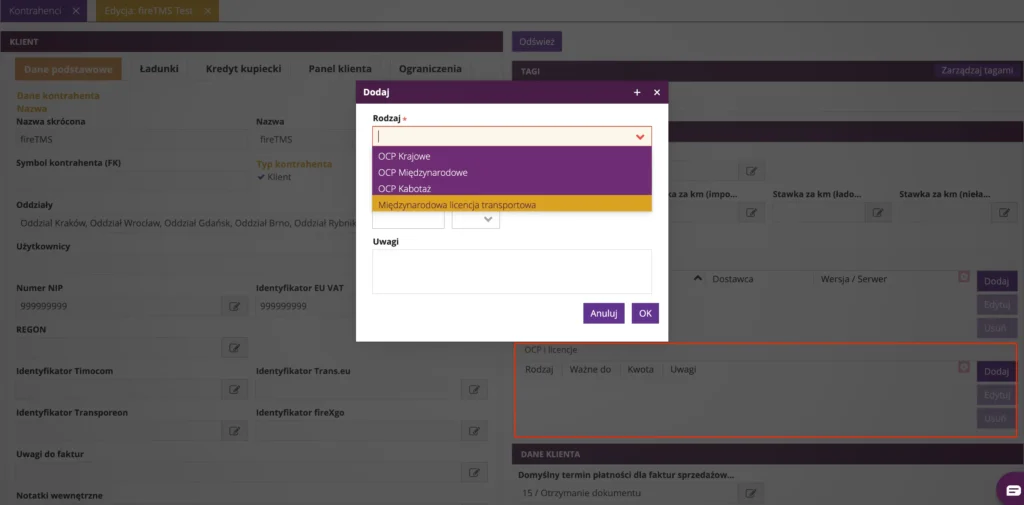Screen dimensions: 1024x505
Task: Confirm the Dodaj dialog with OK
Action: point(645,313)
